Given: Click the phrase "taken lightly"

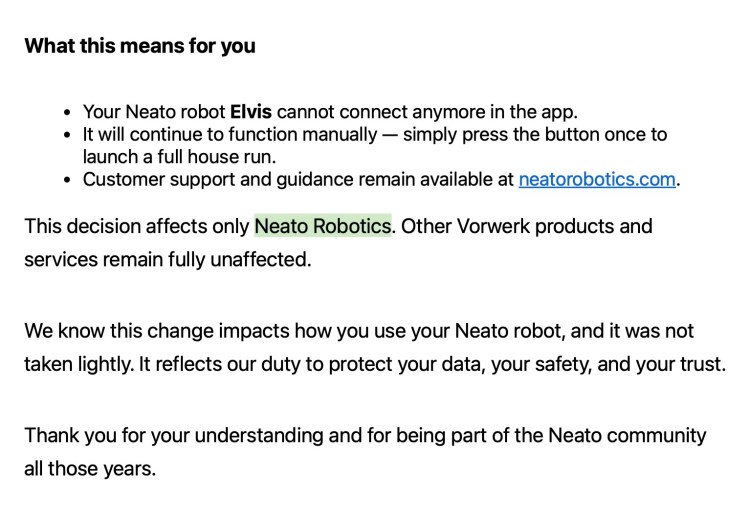Looking at the screenshot, I should tap(81, 364).
